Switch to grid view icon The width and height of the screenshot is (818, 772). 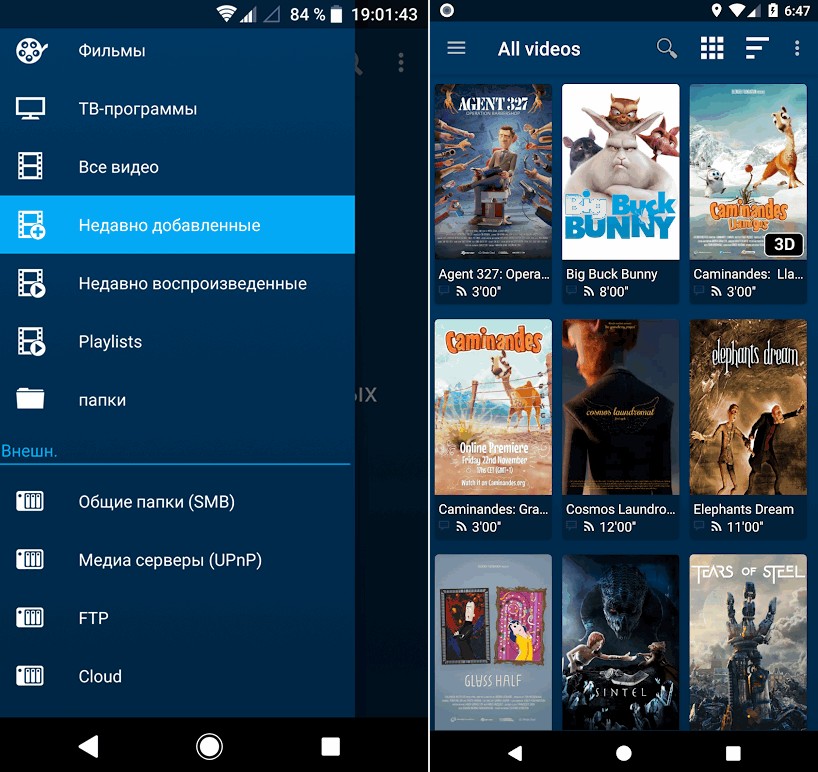pos(712,48)
